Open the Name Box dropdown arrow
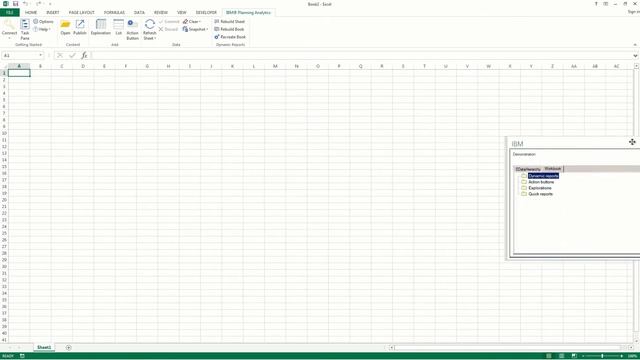Image resolution: width=640 pixels, height=360 pixels. point(40,55)
